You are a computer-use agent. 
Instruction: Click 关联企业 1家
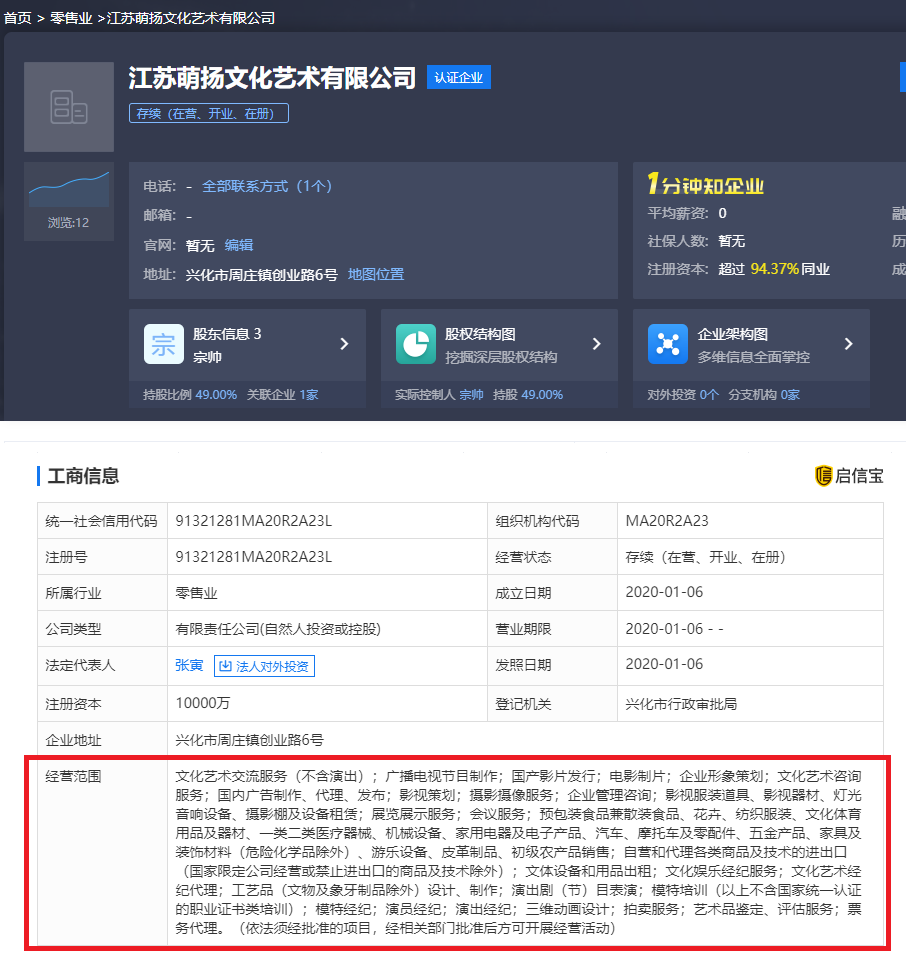coord(282,395)
